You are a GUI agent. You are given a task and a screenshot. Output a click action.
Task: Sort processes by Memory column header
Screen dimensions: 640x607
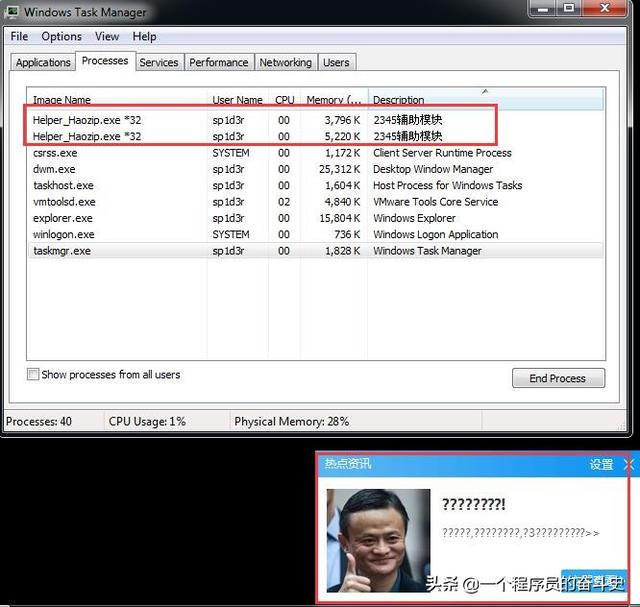coord(333,100)
